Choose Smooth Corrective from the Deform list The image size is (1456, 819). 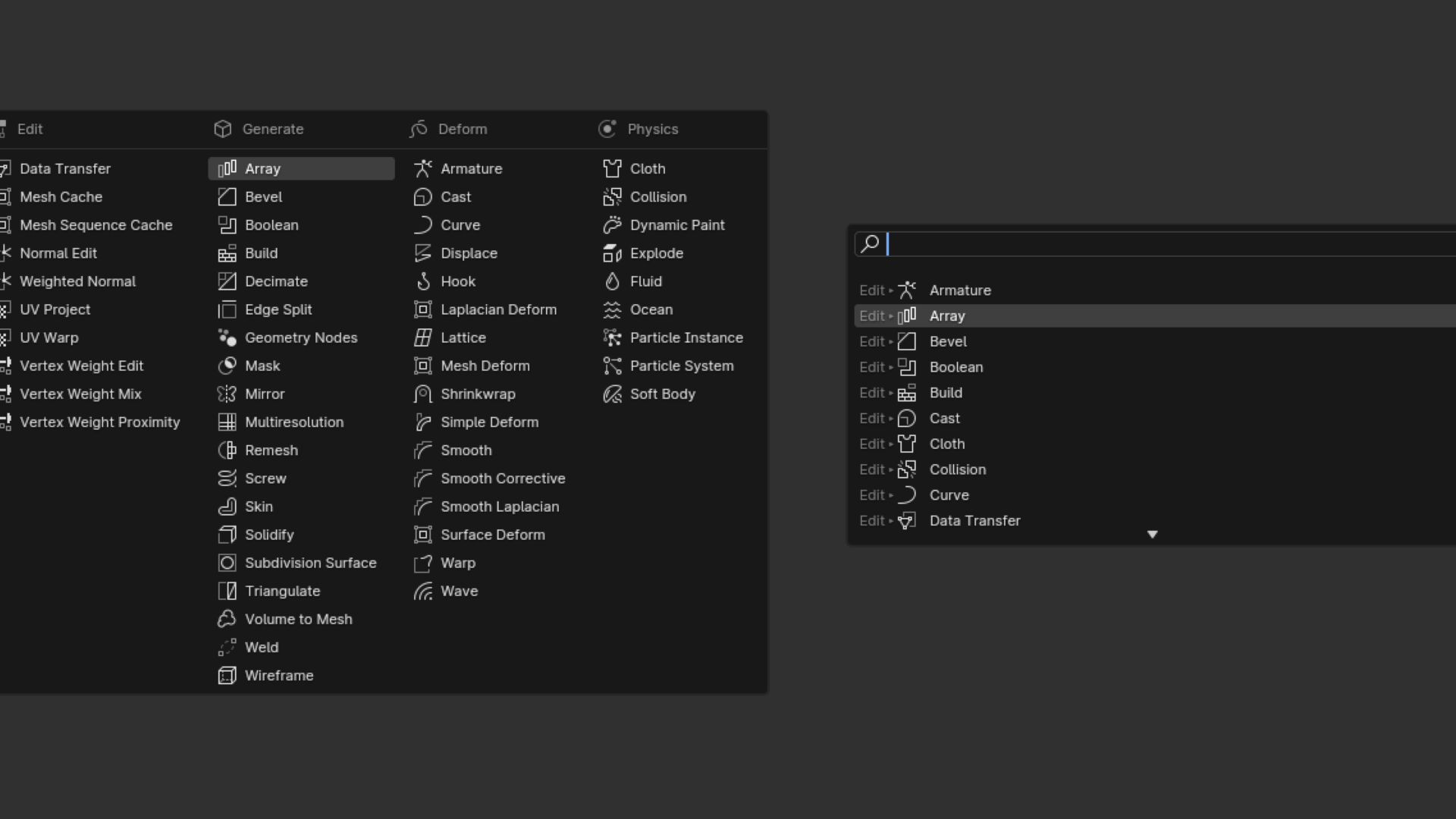pyautogui.click(x=495, y=479)
